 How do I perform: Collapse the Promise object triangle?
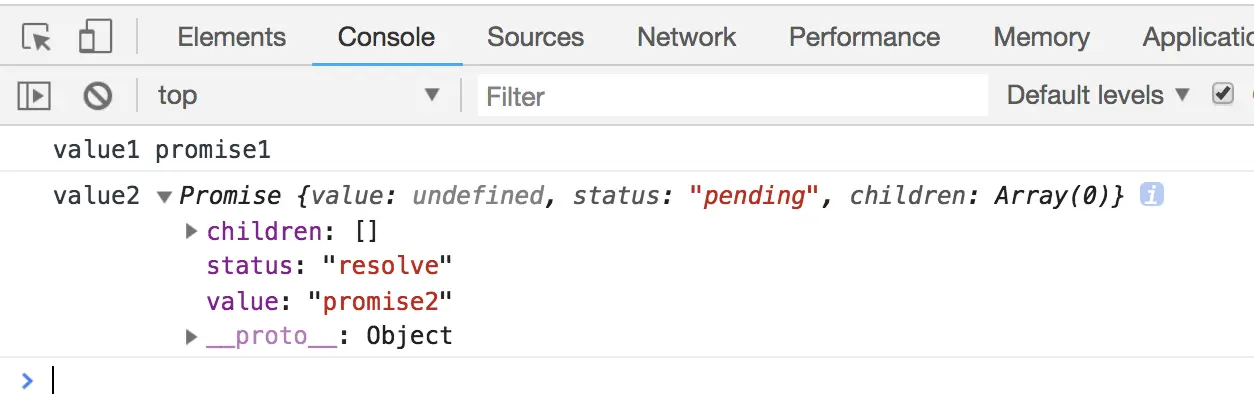tap(165, 197)
